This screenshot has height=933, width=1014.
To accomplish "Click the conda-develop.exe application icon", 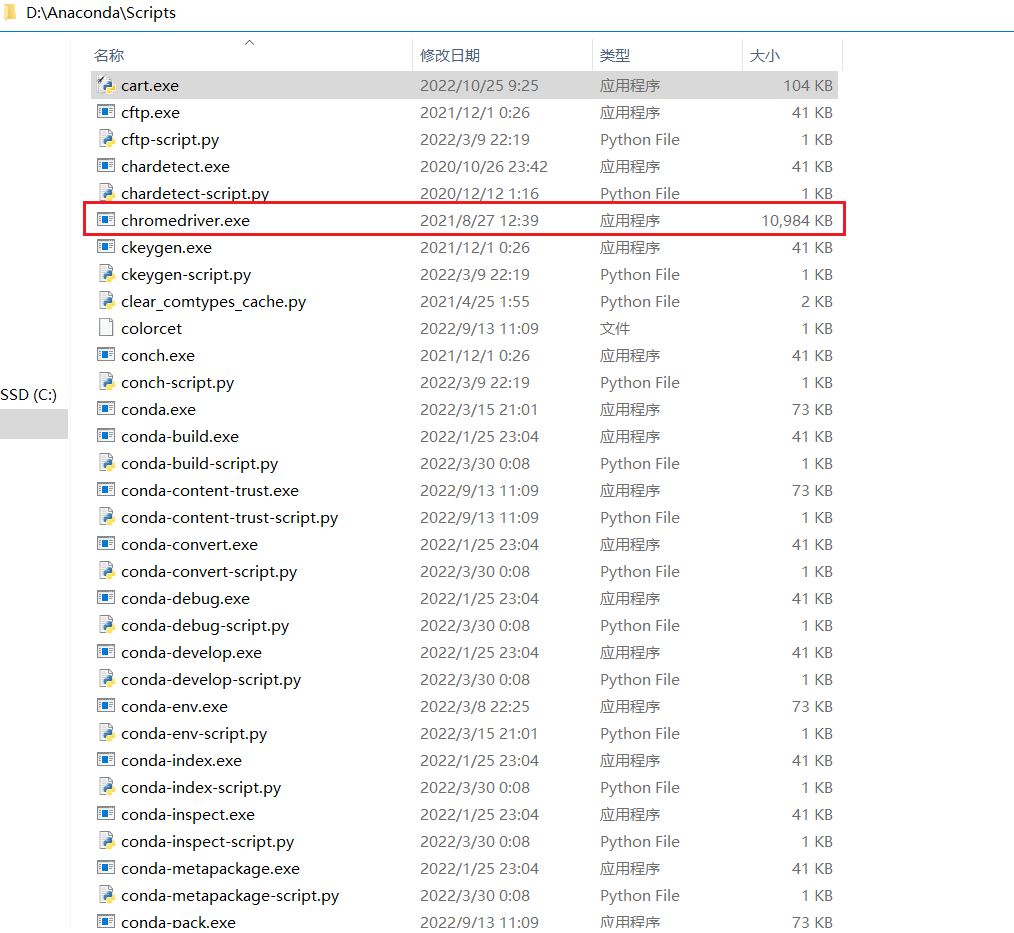I will click(x=105, y=652).
